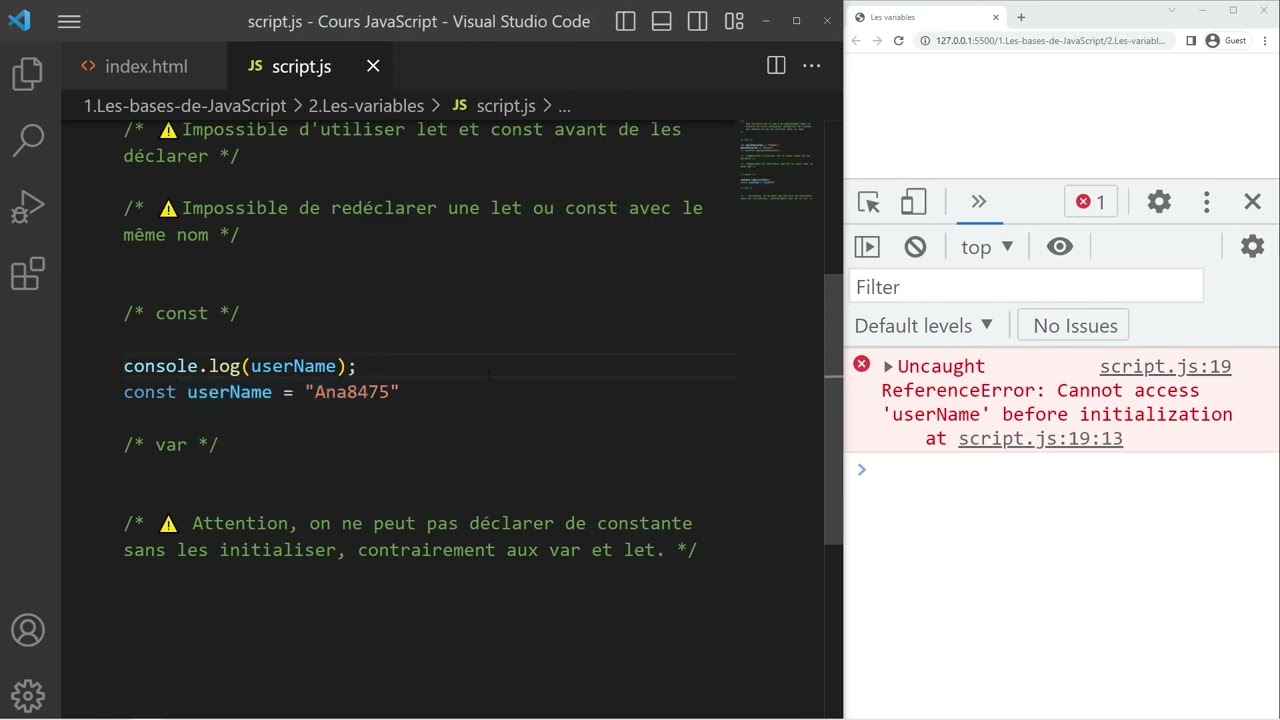1280x720 pixels.
Task: Toggle the browser side panel icon
Action: click(x=1191, y=41)
